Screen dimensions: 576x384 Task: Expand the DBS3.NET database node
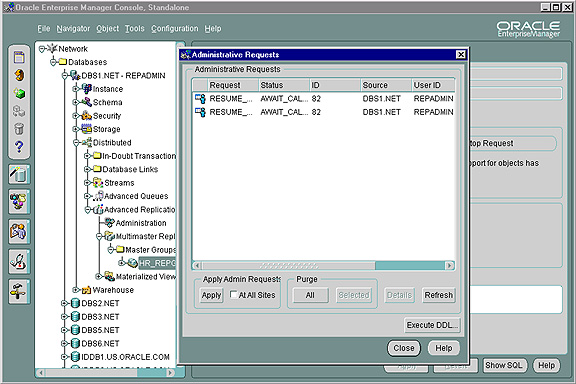64,317
